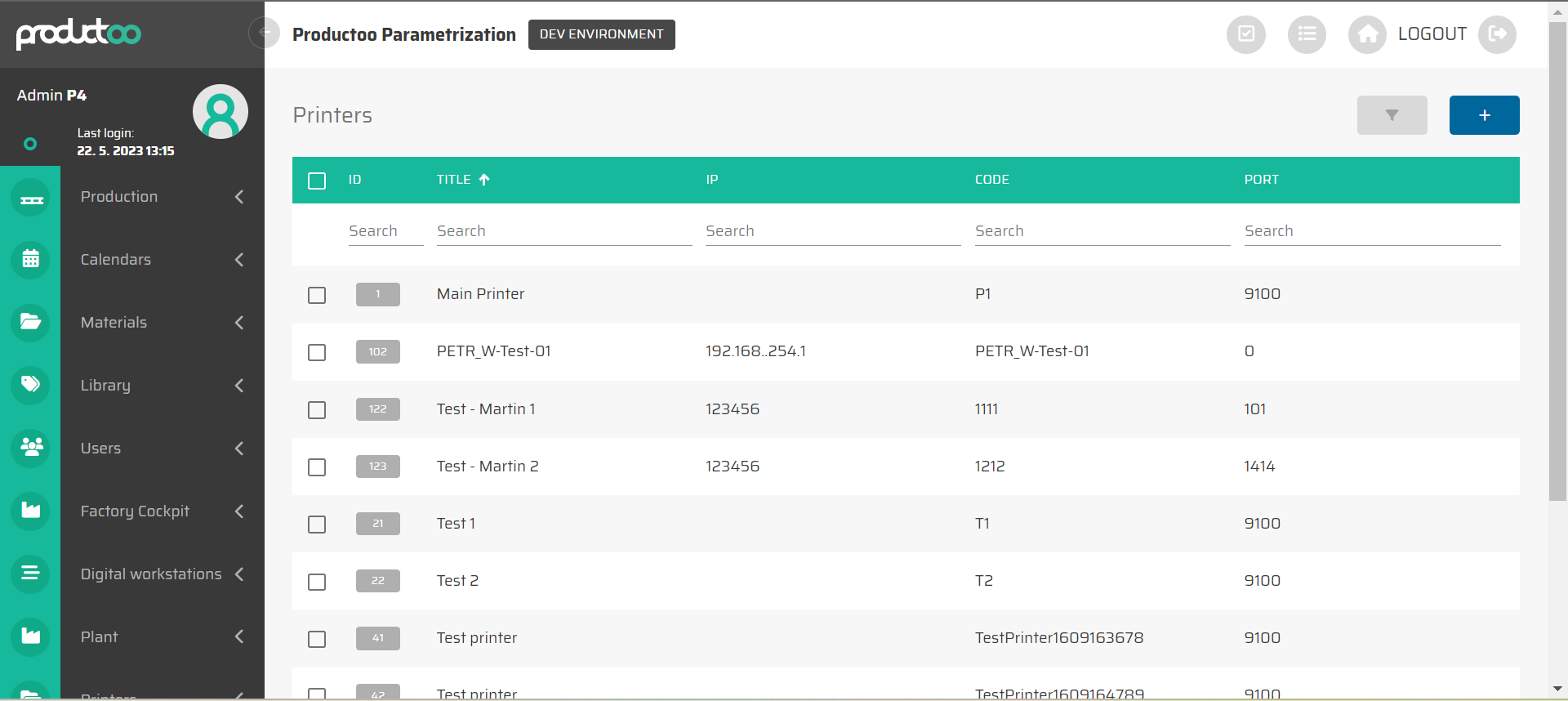Collapse sidebar with the back arrow icon
The height and width of the screenshot is (701, 1568).
[264, 33]
